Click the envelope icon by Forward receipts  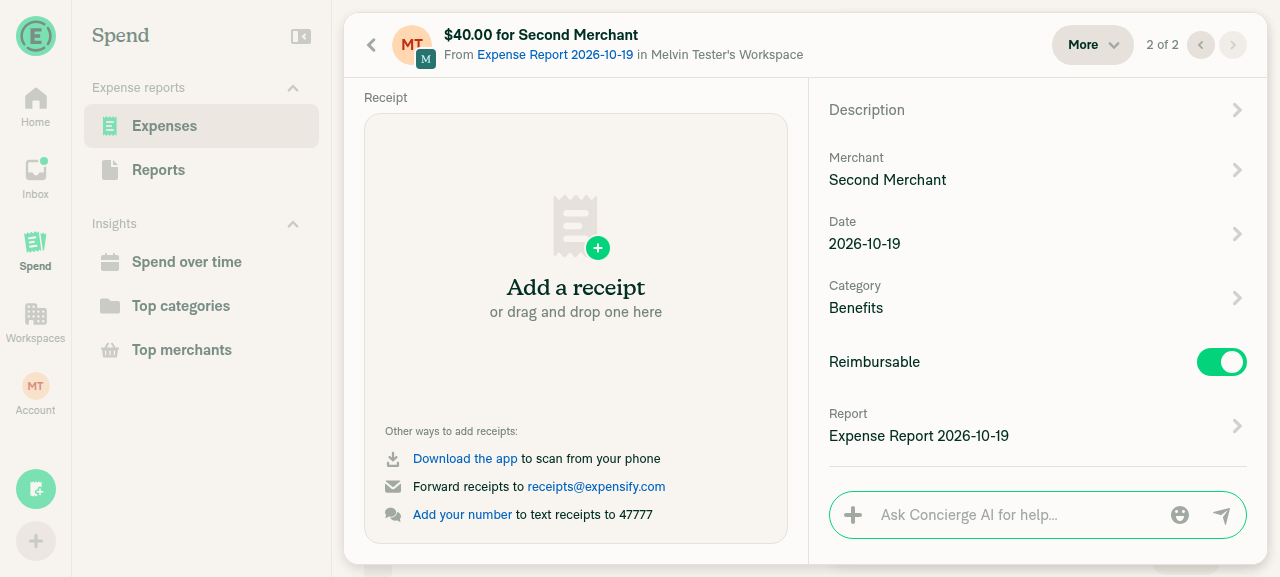(393, 487)
